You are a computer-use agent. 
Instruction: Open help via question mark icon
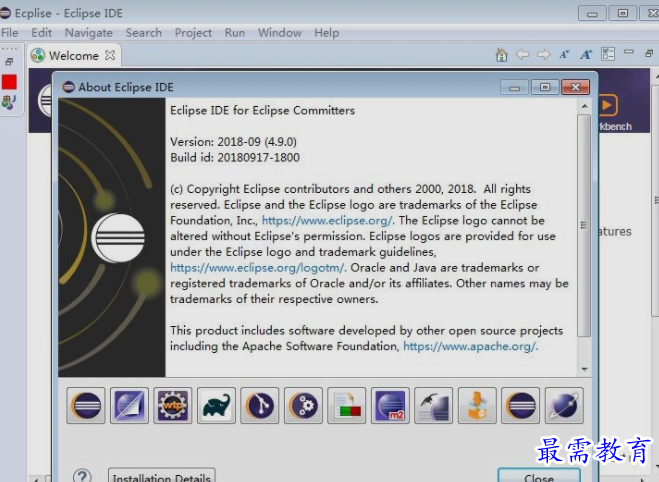click(82, 476)
